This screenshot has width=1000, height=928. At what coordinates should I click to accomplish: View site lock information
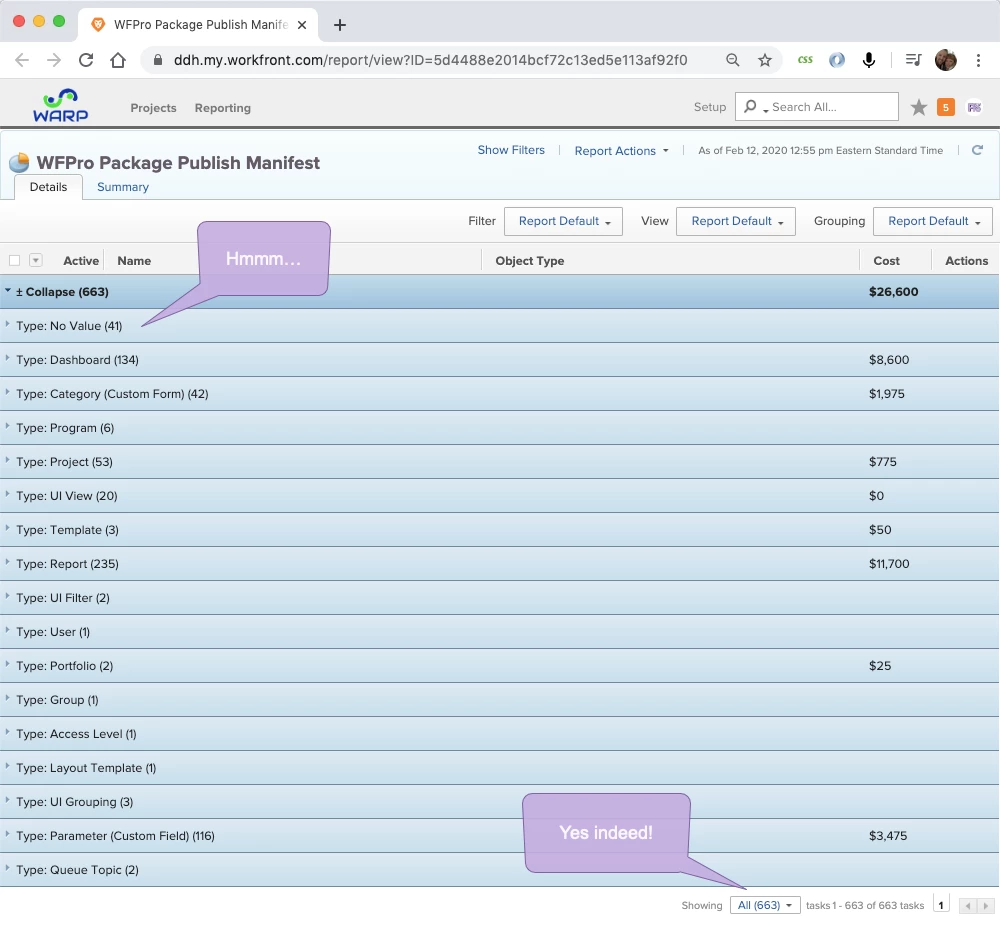click(158, 60)
